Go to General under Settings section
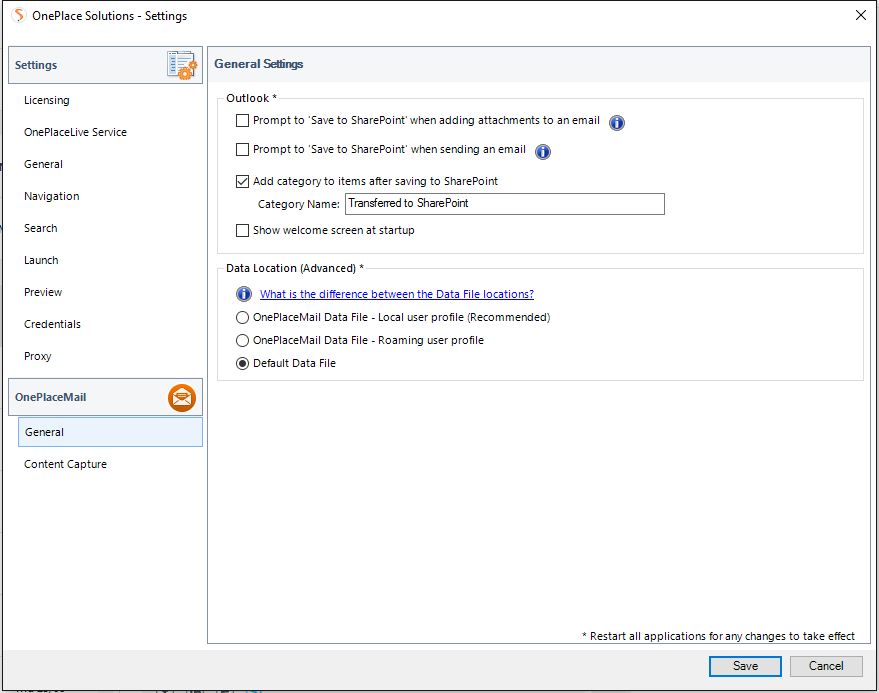 coord(43,164)
